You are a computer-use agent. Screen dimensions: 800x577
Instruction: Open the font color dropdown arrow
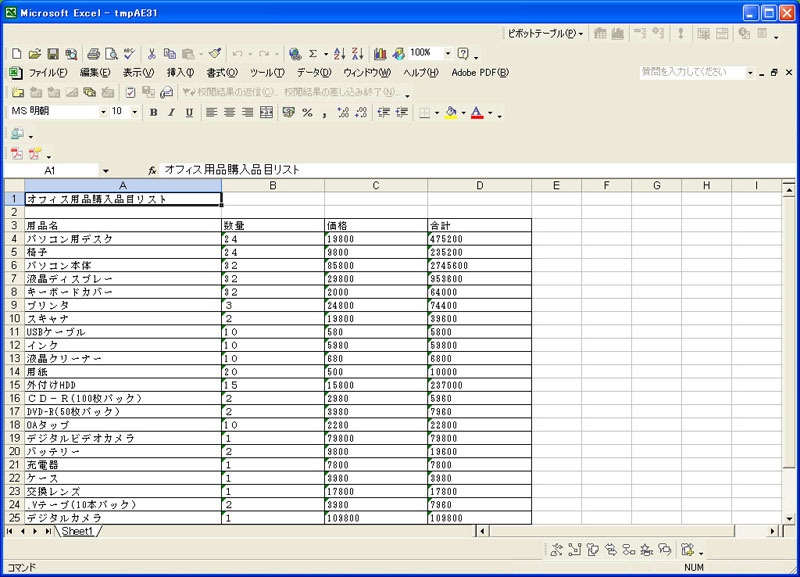490,113
